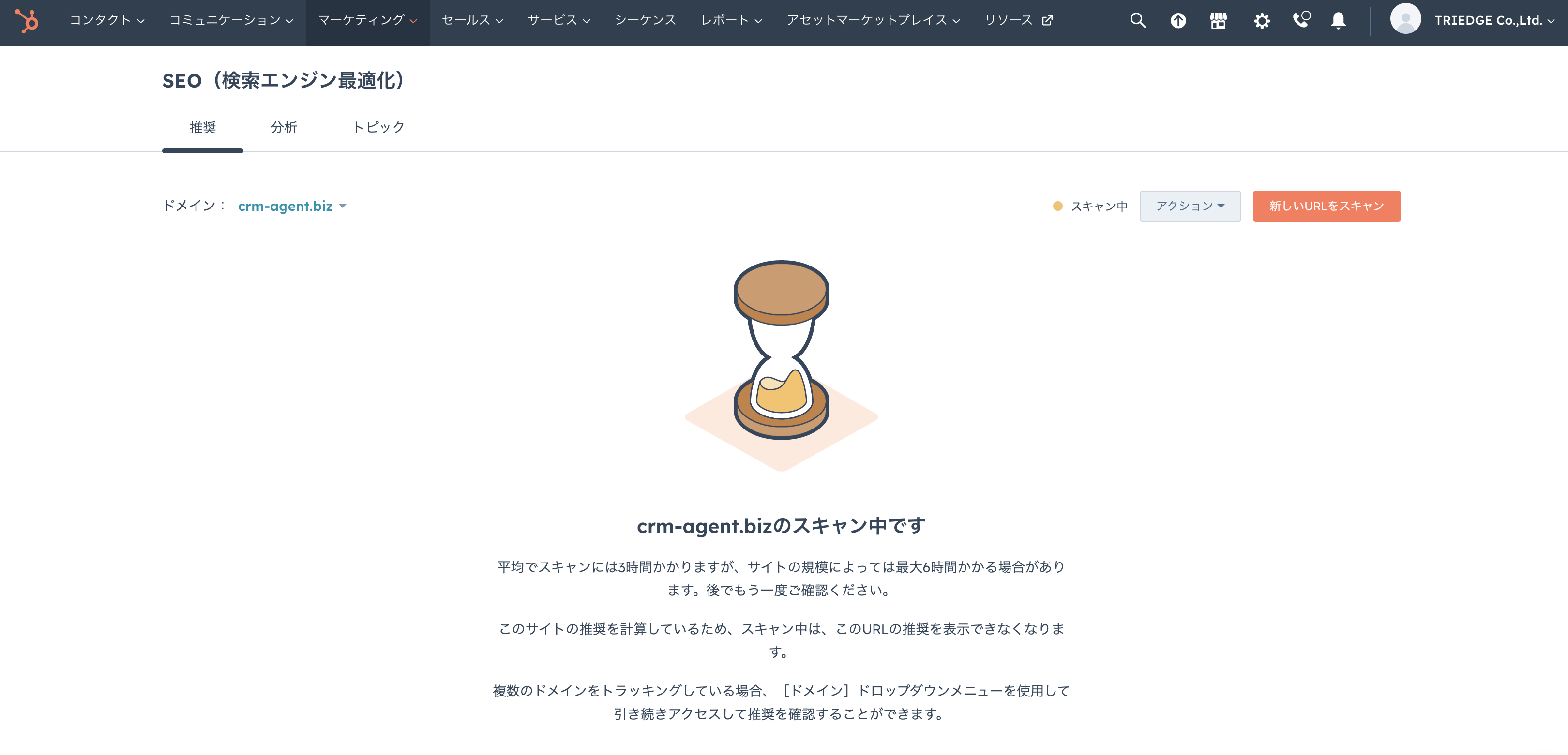
Task: Click the HubSpot sprocket logo
Action: [27, 21]
